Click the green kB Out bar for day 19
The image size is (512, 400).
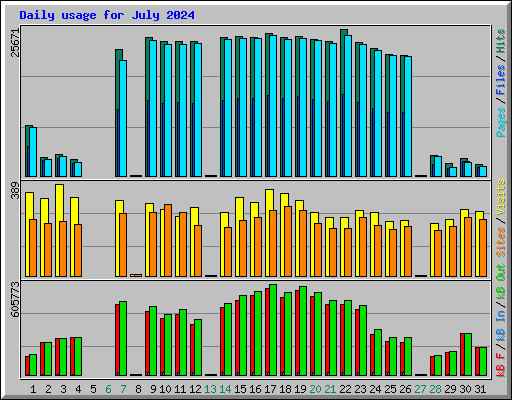point(303,331)
